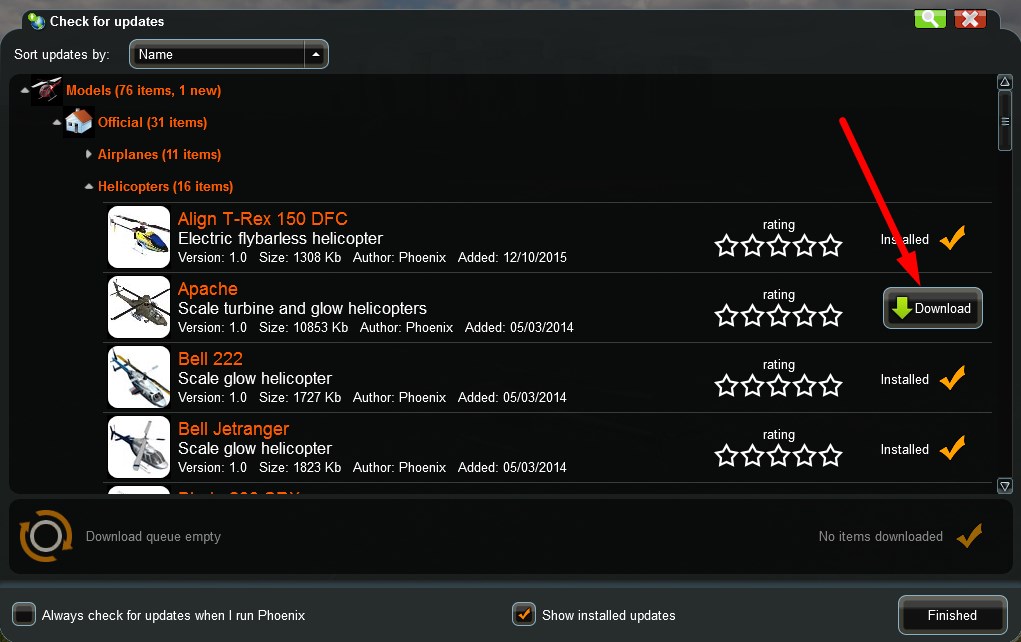Expand the Airplanes (11 items) group
The height and width of the screenshot is (642, 1021).
click(x=89, y=154)
